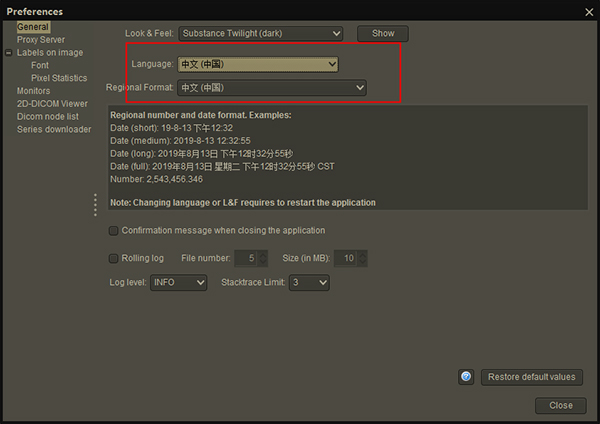Viewport: 600px width, 424px height.
Task: Enable confirmation message when closing application
Action: coord(114,231)
